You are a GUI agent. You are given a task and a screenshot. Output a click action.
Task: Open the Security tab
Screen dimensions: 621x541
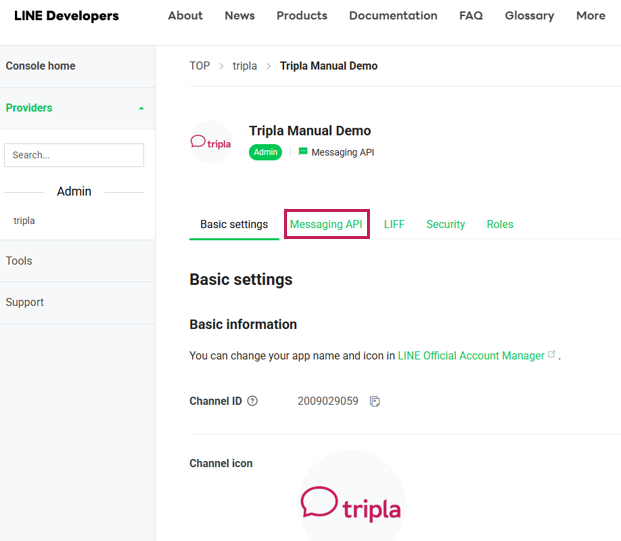coord(445,224)
